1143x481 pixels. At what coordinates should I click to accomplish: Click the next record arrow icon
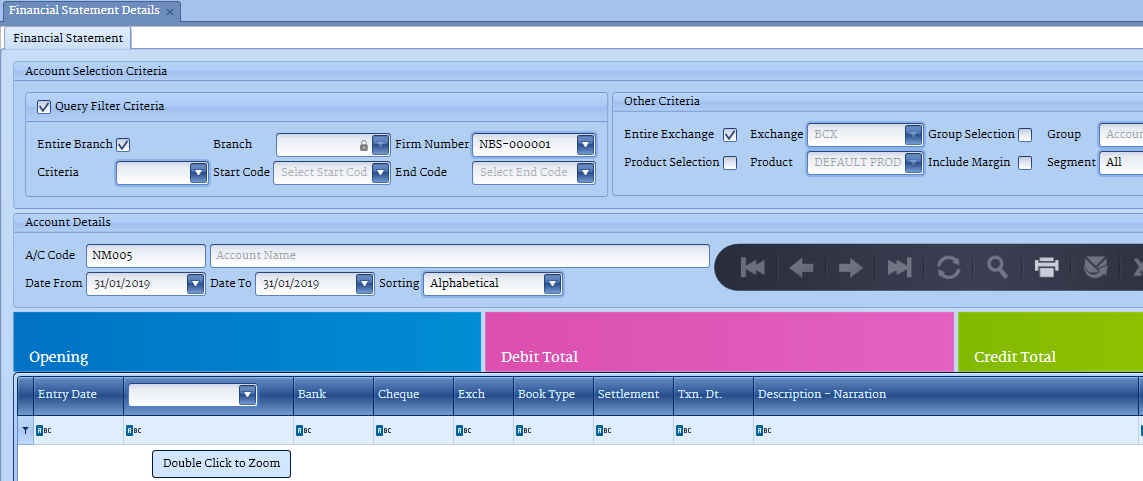[850, 267]
